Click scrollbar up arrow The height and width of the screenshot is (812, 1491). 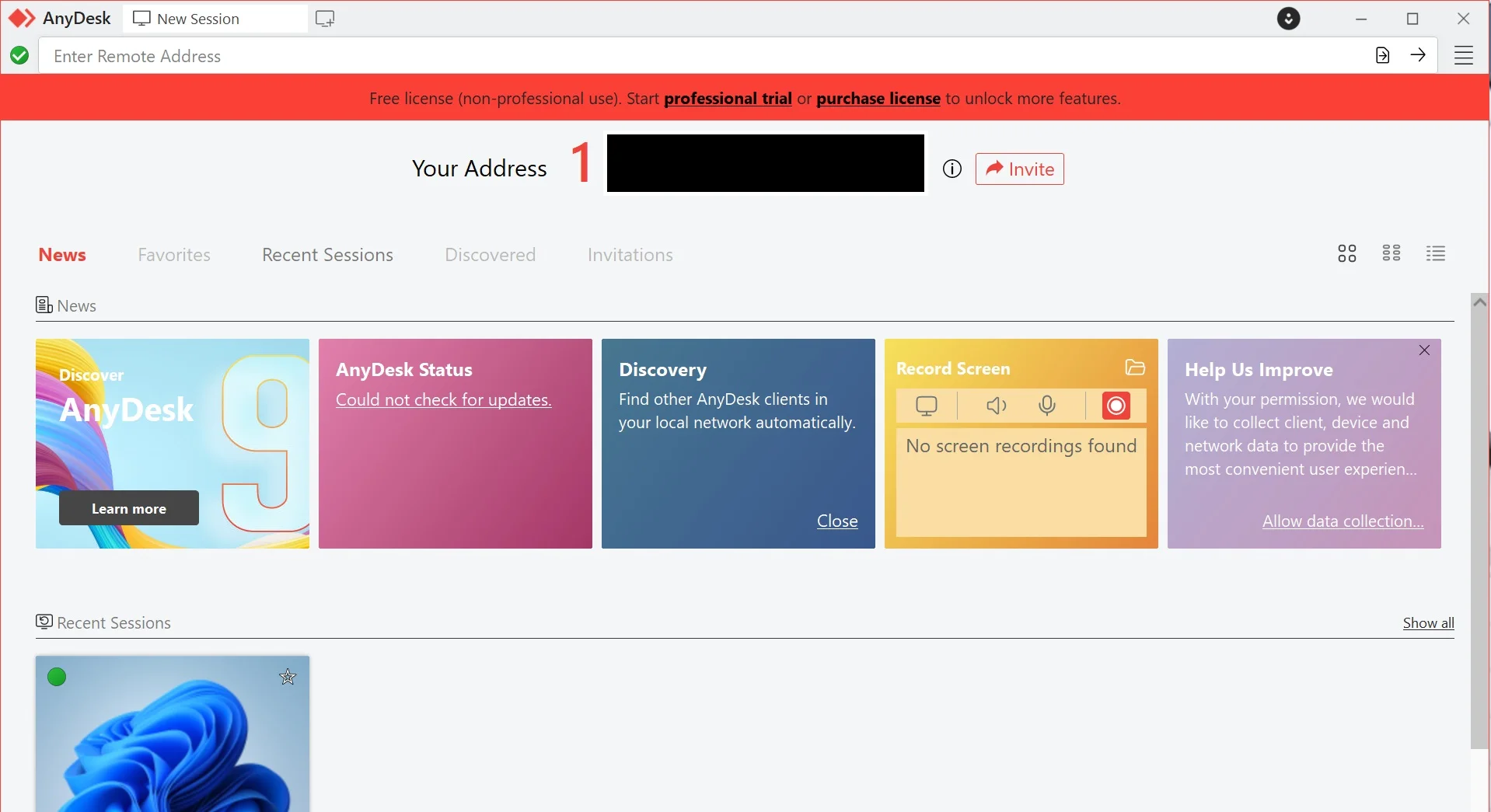click(1479, 301)
